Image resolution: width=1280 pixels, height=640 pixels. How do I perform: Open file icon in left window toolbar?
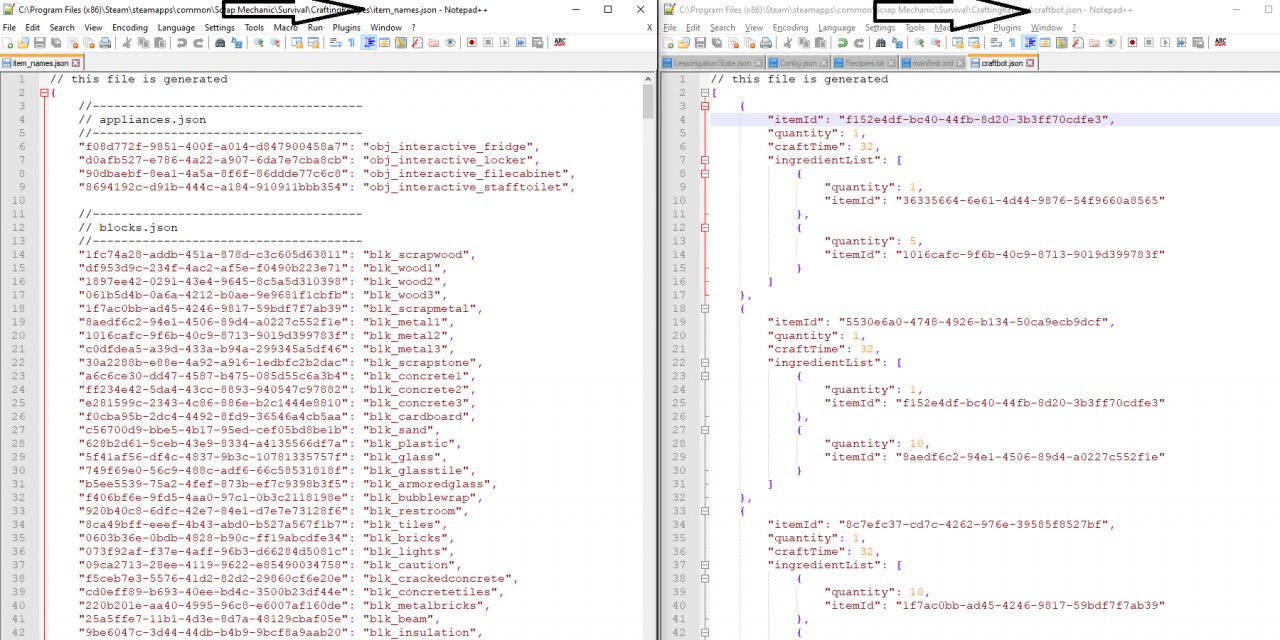click(23, 43)
